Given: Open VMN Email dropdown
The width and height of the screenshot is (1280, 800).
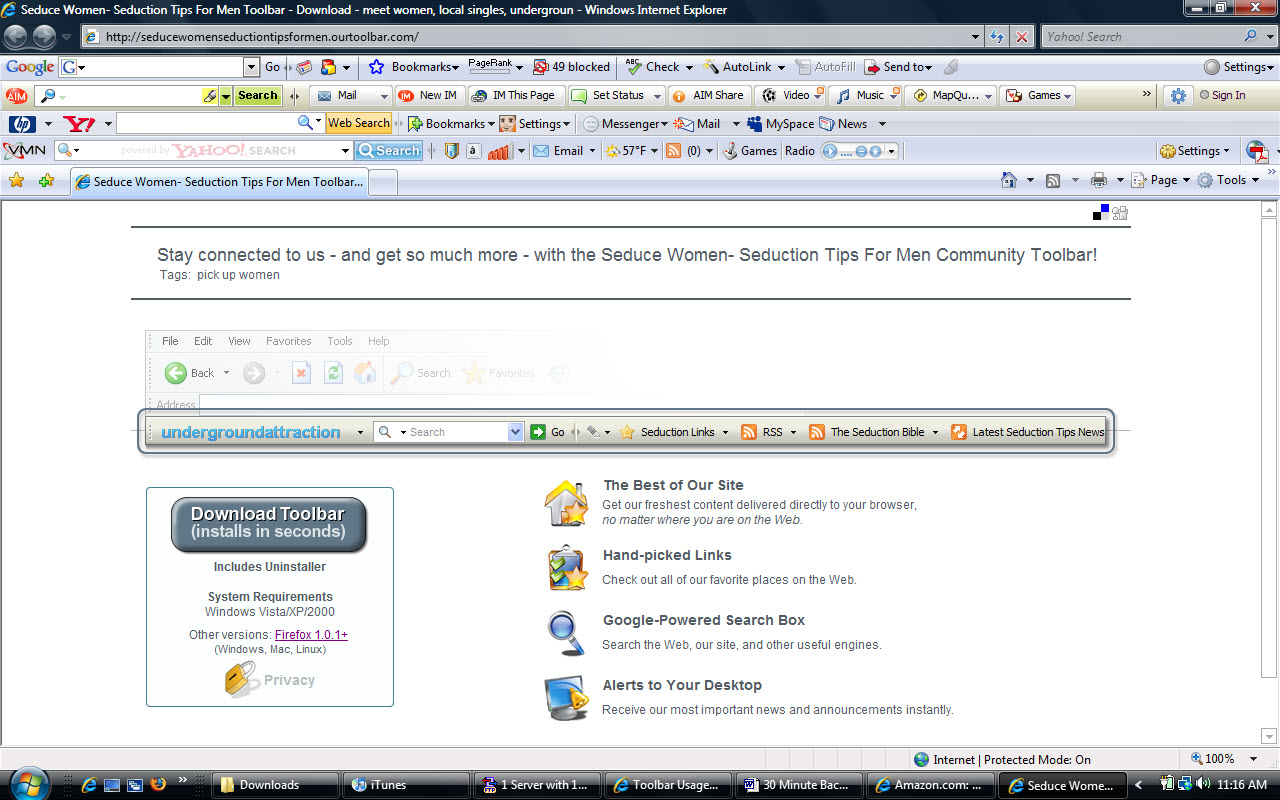Looking at the screenshot, I should 592,151.
